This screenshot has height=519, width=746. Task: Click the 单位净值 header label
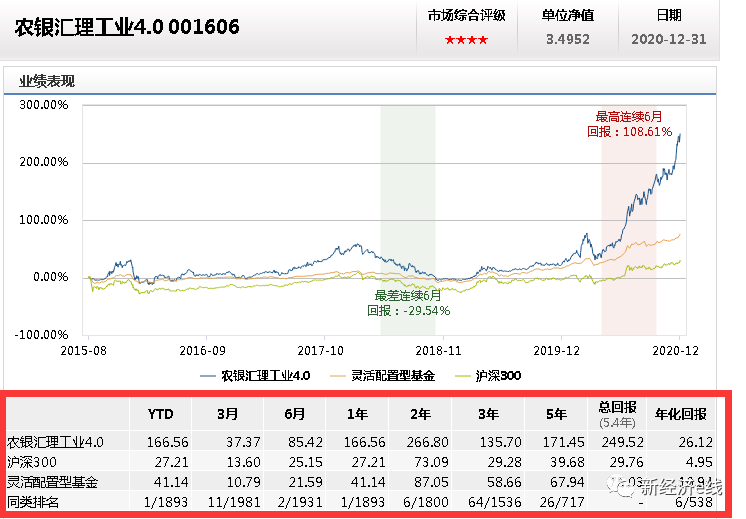point(568,16)
